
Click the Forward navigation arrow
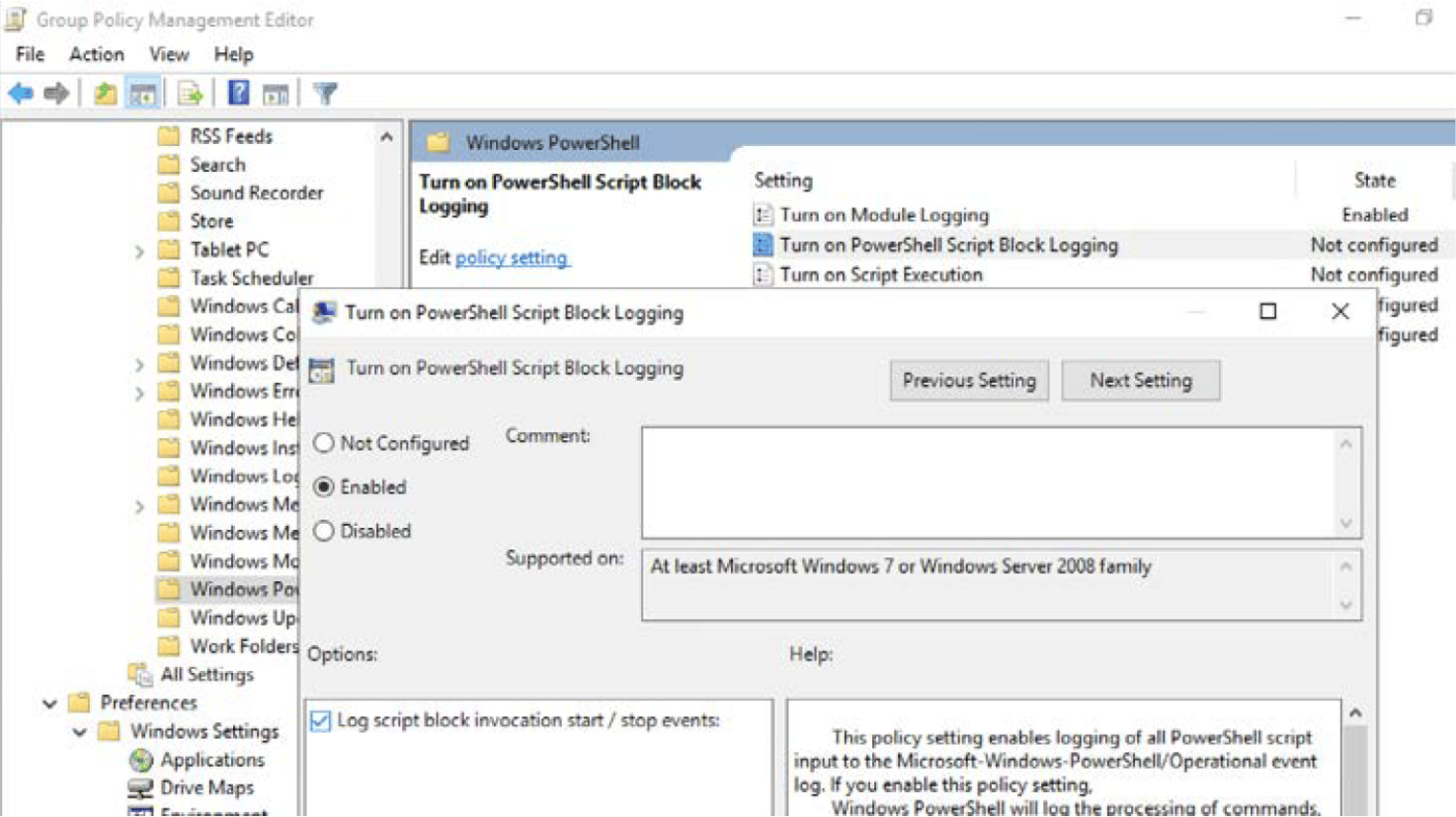[x=55, y=93]
